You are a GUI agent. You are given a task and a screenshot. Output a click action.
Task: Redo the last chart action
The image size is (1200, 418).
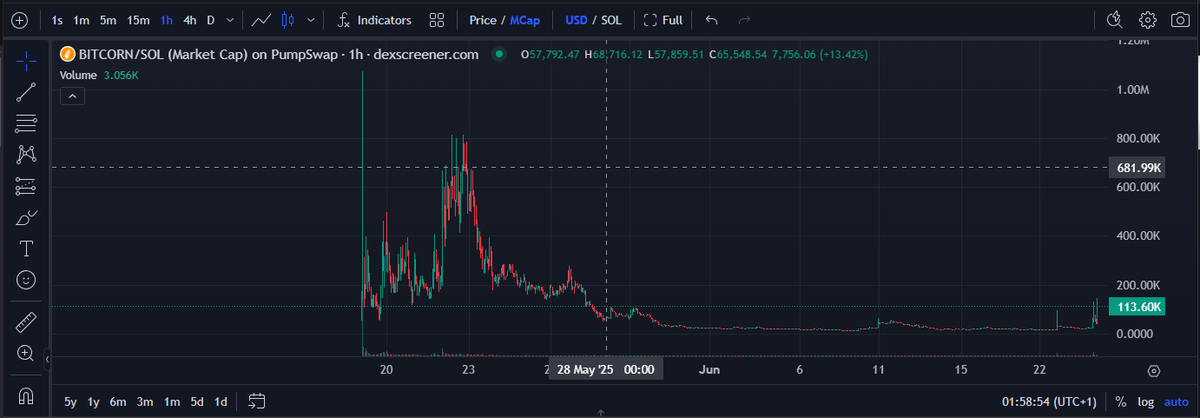point(744,19)
